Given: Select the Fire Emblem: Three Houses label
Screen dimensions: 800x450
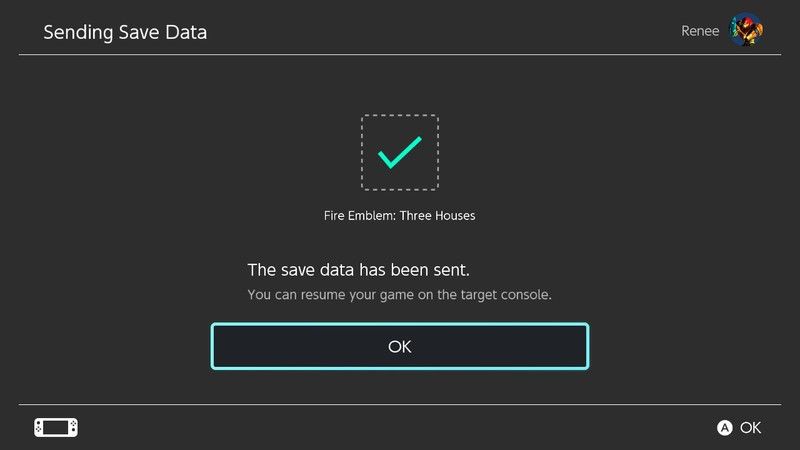Looking at the screenshot, I should point(400,215).
